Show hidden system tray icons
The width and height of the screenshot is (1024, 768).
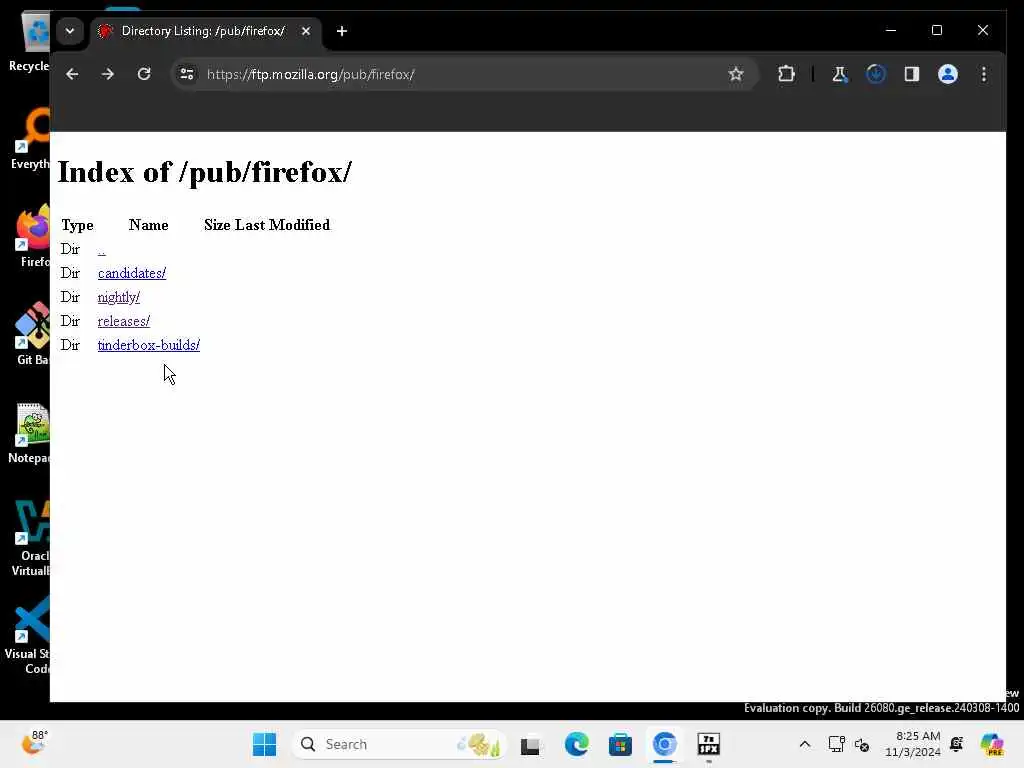point(805,744)
